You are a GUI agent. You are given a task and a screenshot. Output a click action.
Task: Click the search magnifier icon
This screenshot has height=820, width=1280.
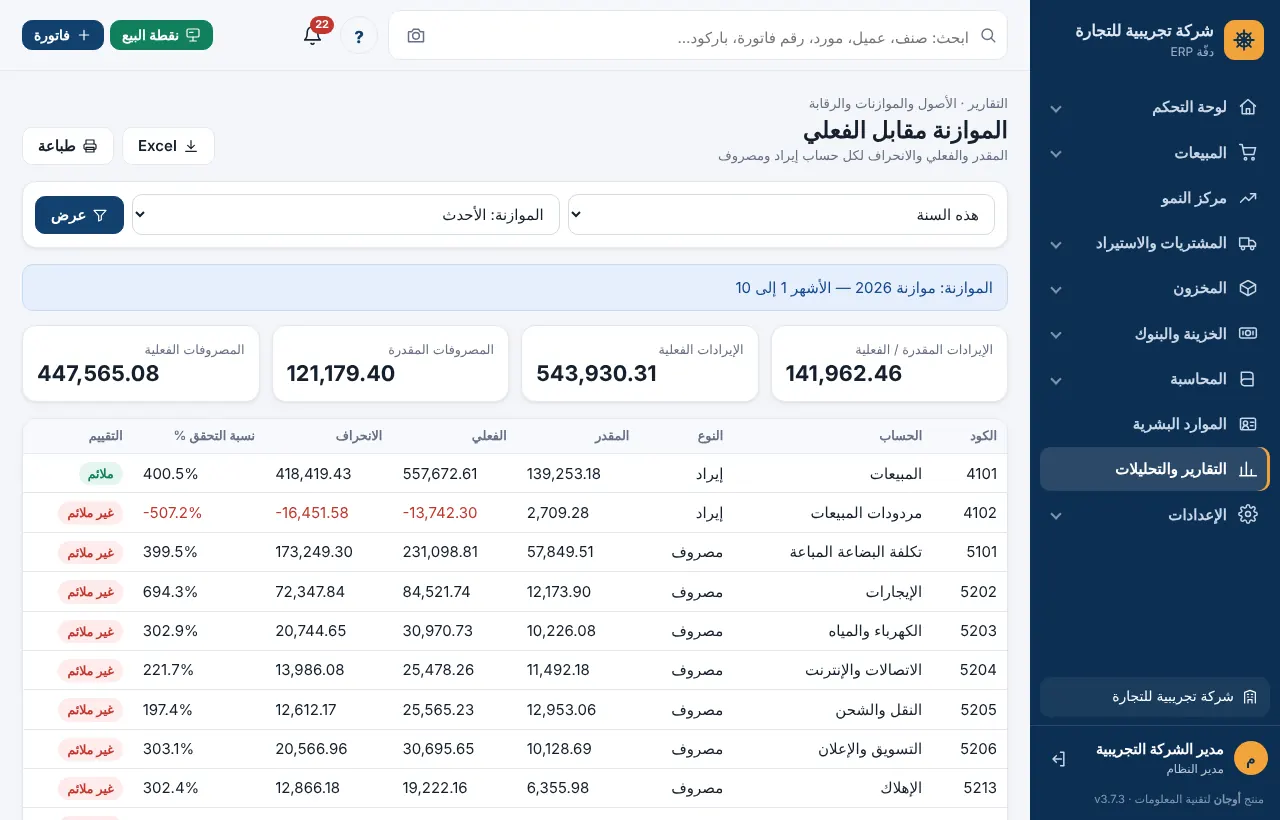tap(988, 35)
